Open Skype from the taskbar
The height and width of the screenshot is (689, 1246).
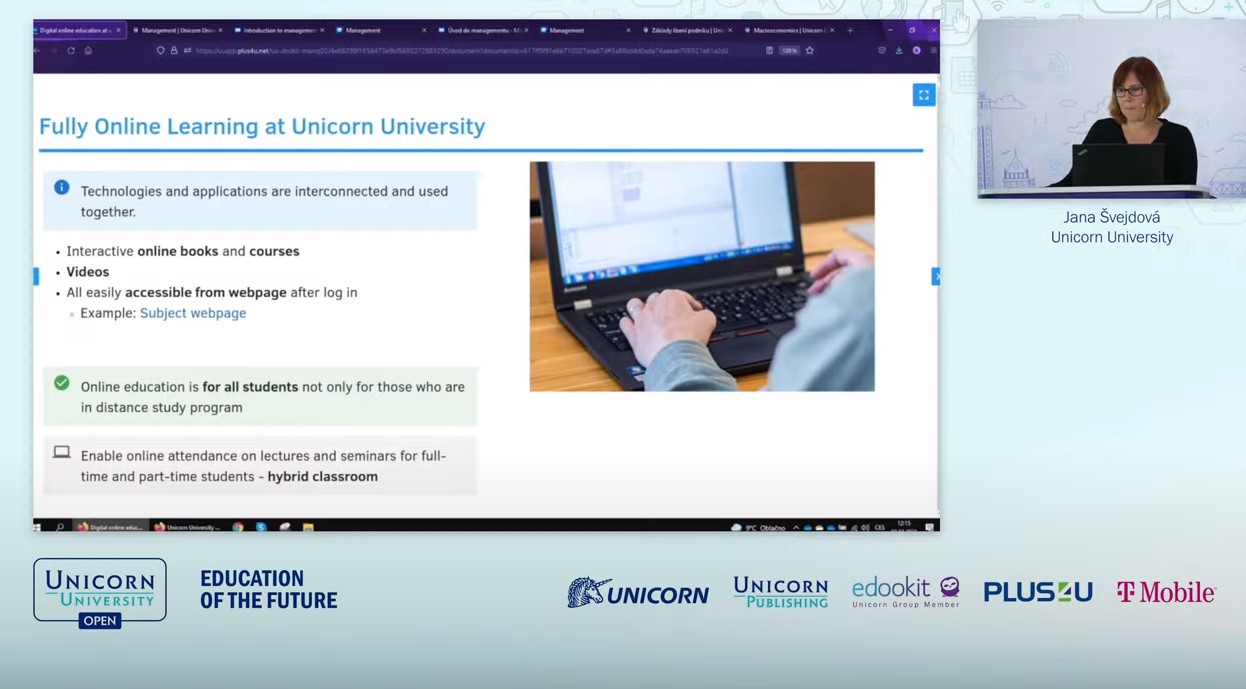pyautogui.click(x=261, y=526)
